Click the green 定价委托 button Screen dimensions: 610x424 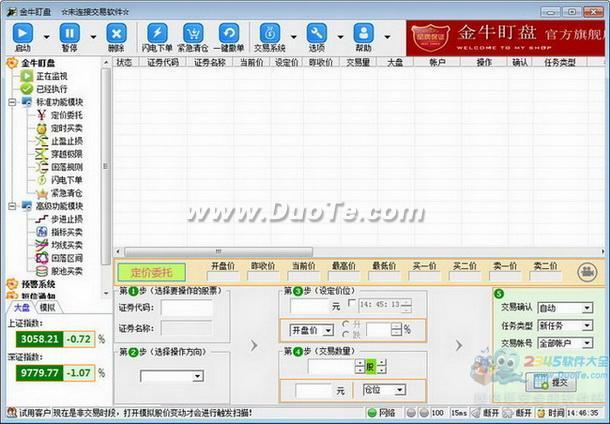coord(151,273)
